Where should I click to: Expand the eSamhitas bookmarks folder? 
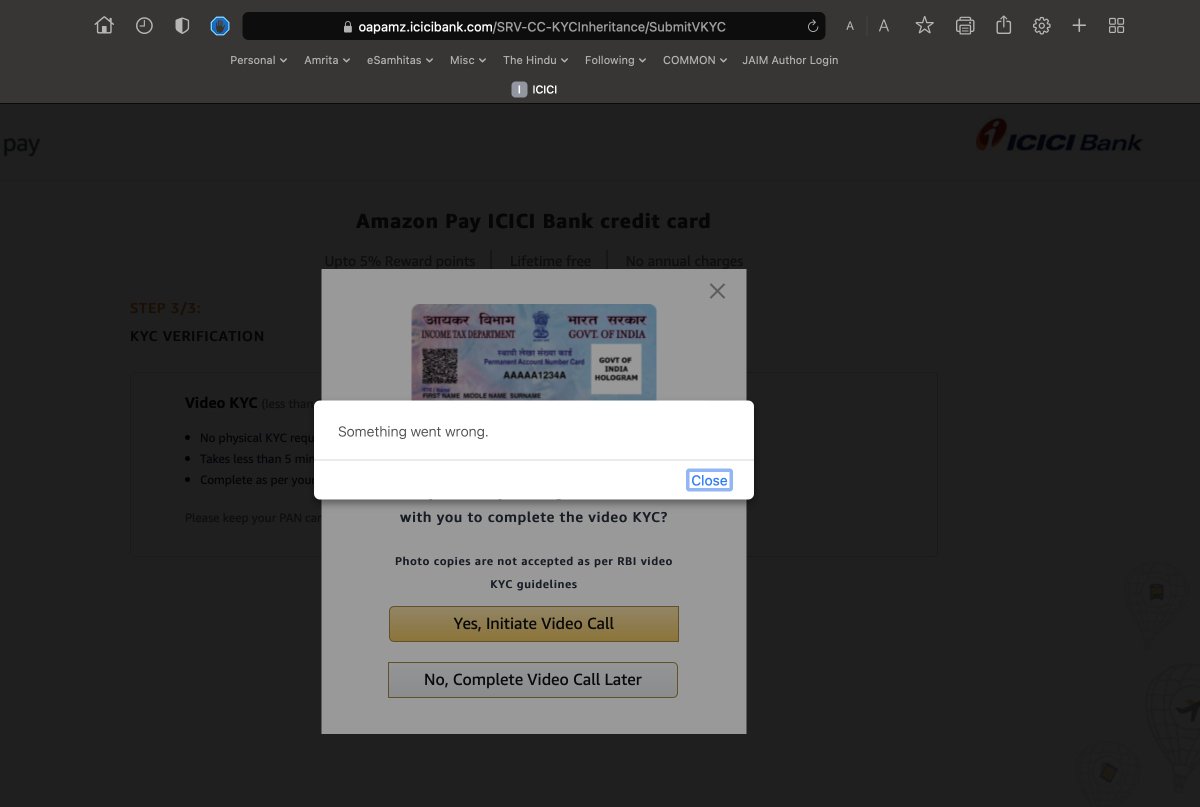400,60
